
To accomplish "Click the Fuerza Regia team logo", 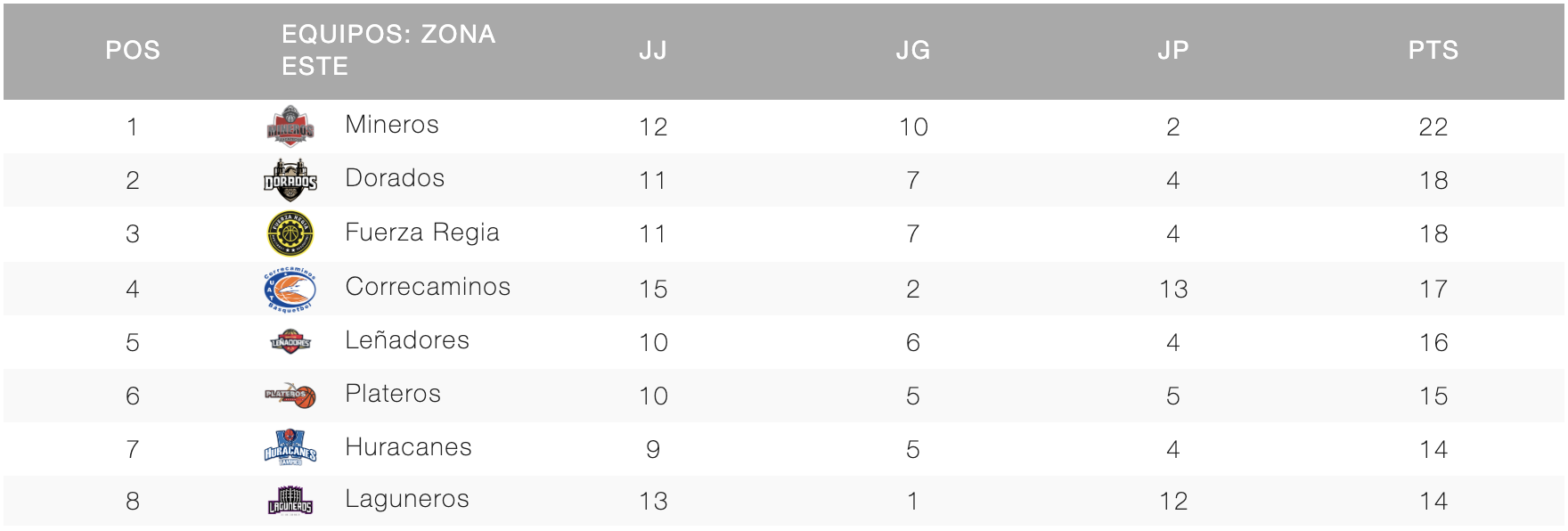I will point(290,233).
